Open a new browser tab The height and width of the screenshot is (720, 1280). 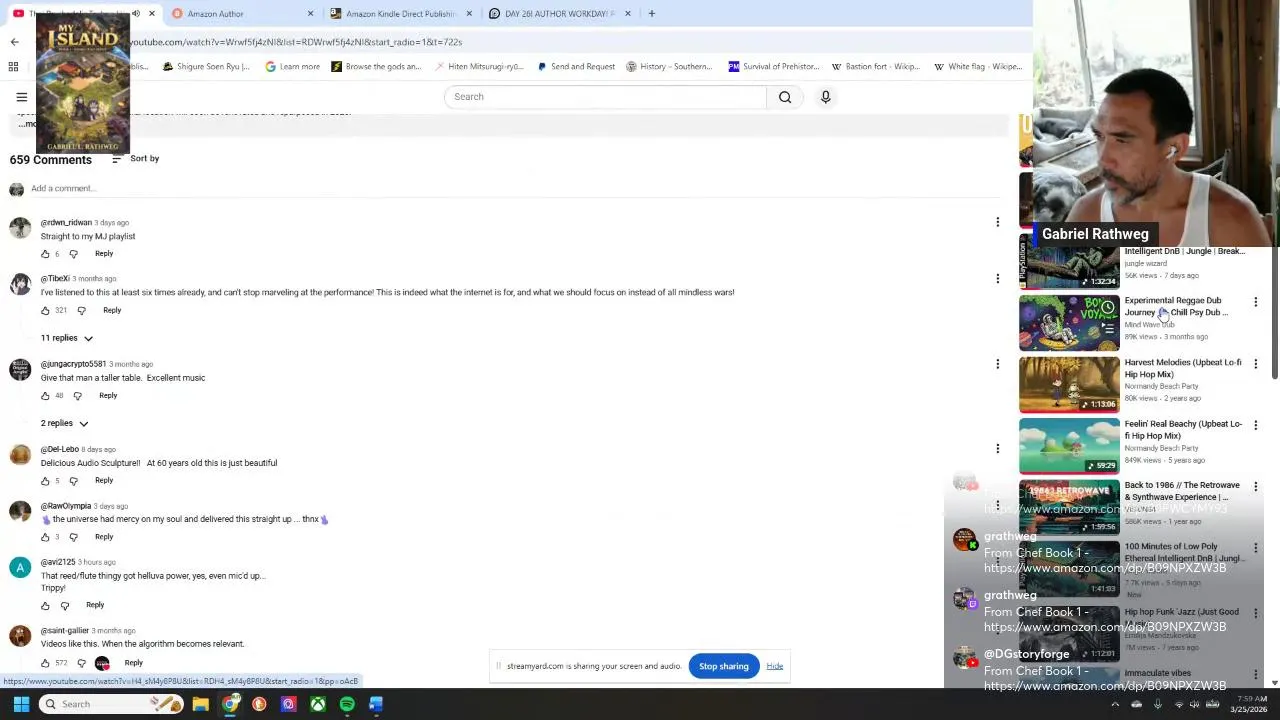[651, 14]
